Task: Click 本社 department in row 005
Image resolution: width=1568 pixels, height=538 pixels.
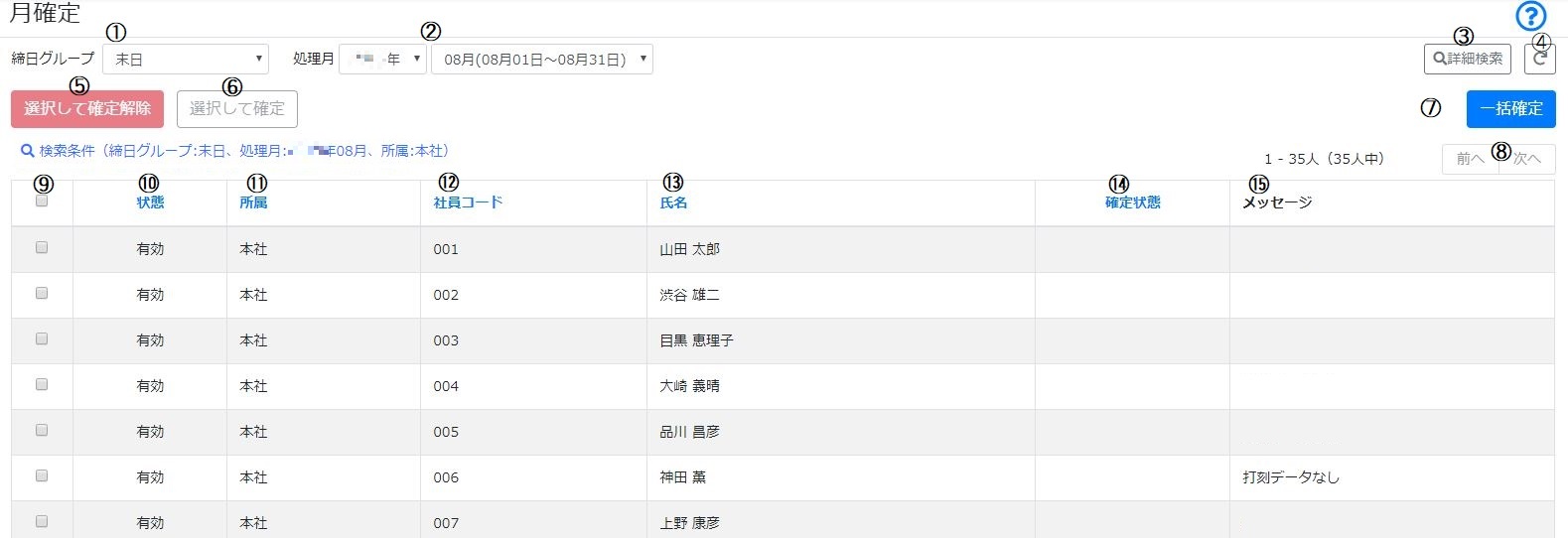Action: (x=253, y=432)
